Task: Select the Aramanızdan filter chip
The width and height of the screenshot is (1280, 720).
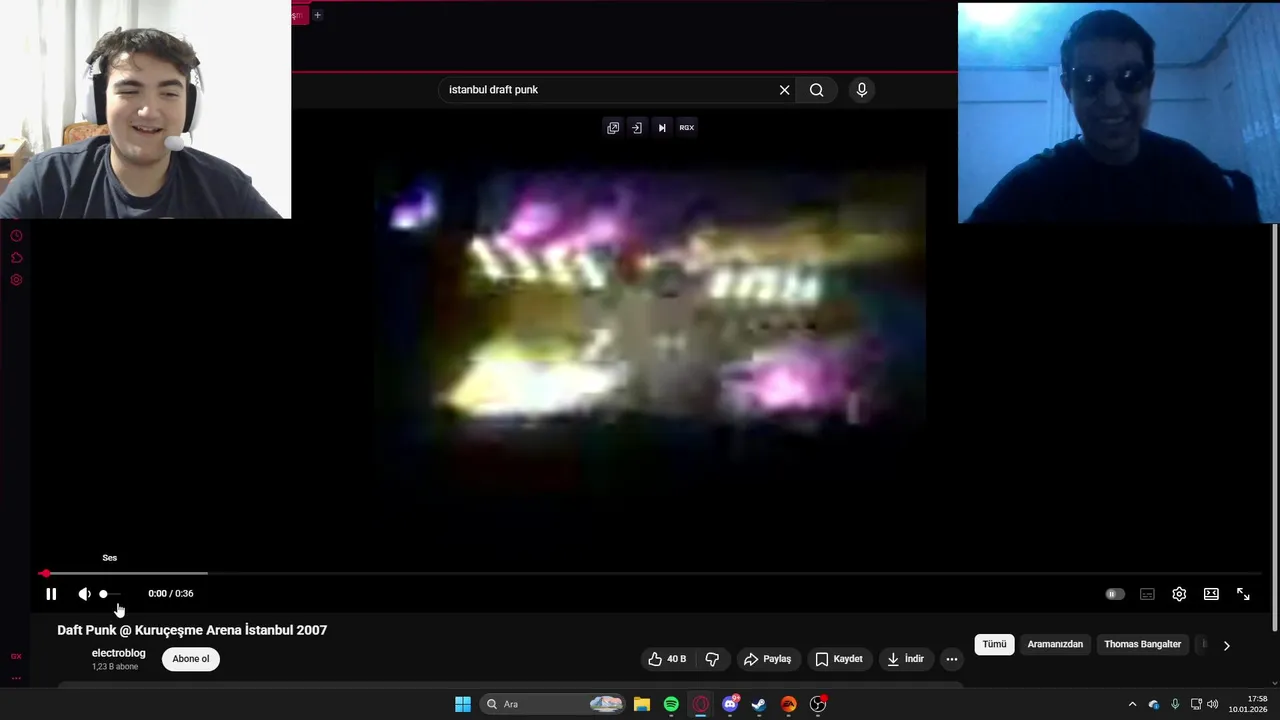Action: (1055, 644)
